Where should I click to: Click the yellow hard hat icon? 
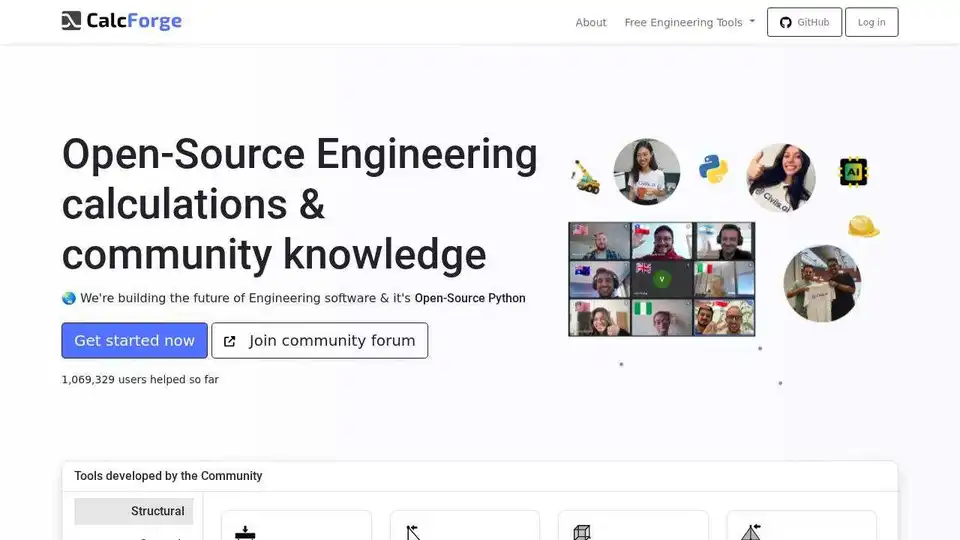(x=862, y=227)
